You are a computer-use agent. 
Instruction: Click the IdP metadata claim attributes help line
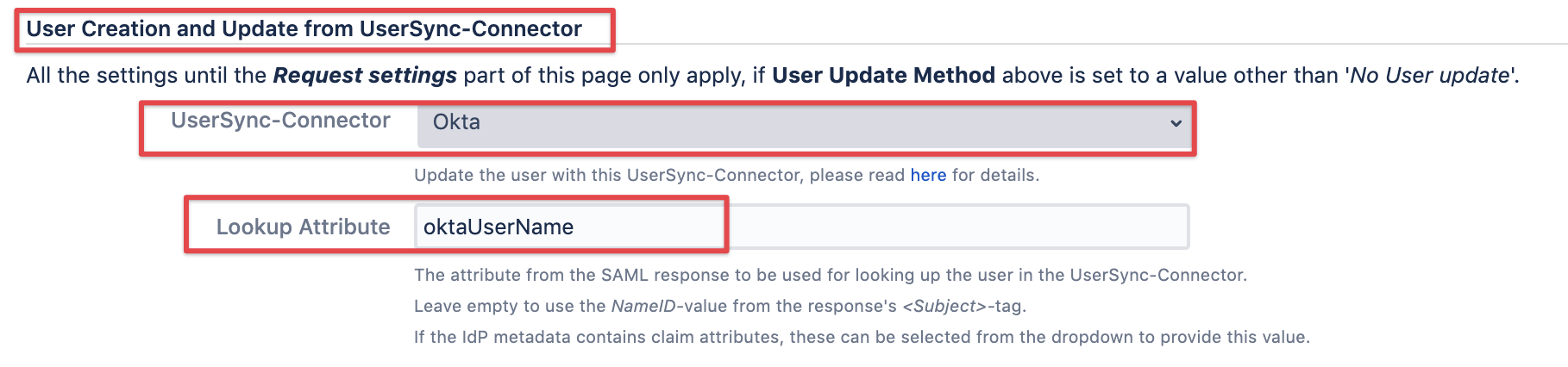coord(861,337)
